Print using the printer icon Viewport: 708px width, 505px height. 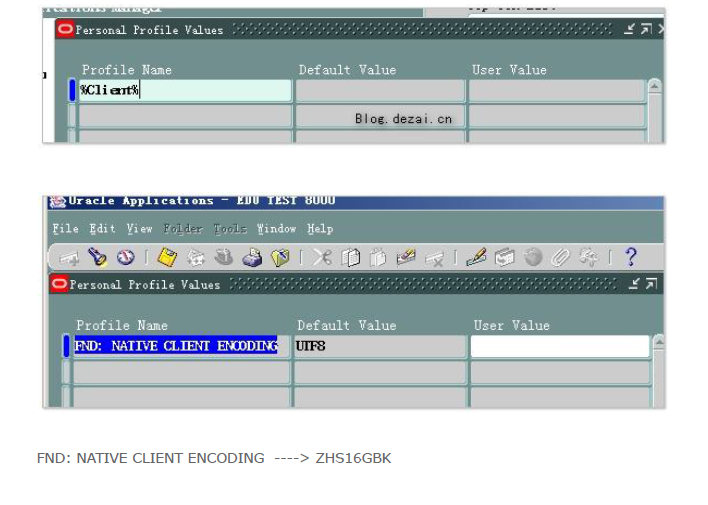click(252, 257)
